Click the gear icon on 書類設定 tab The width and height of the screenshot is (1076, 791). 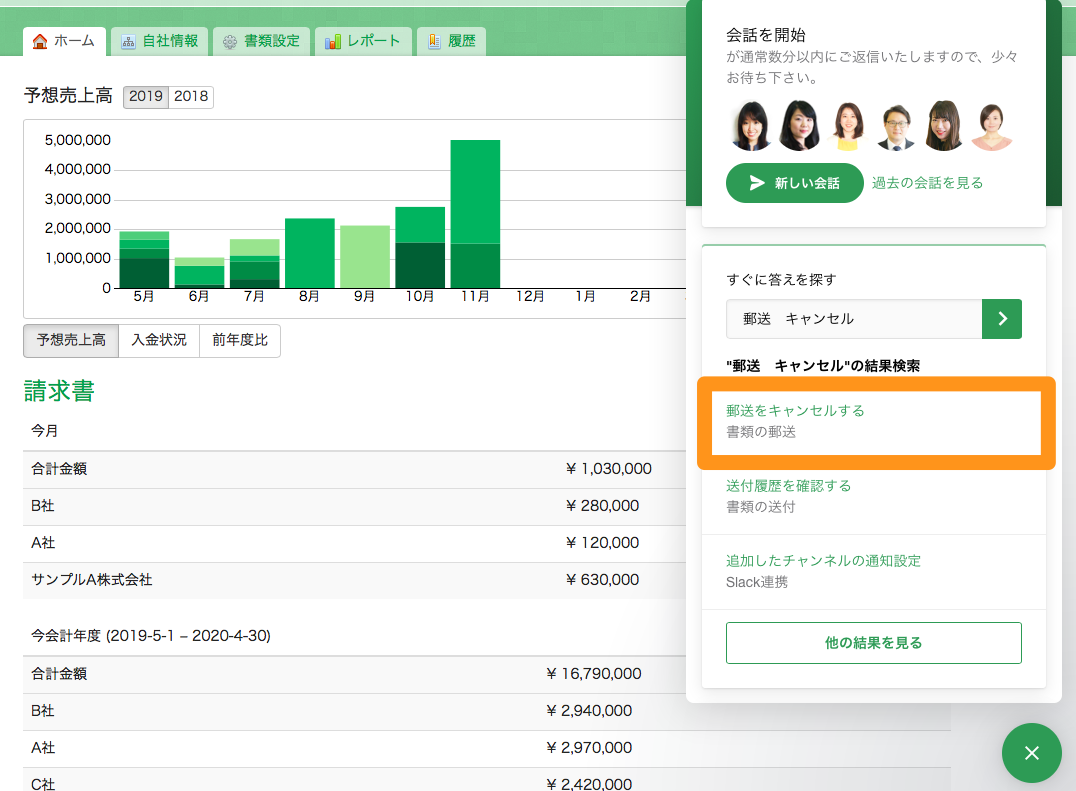[230, 41]
